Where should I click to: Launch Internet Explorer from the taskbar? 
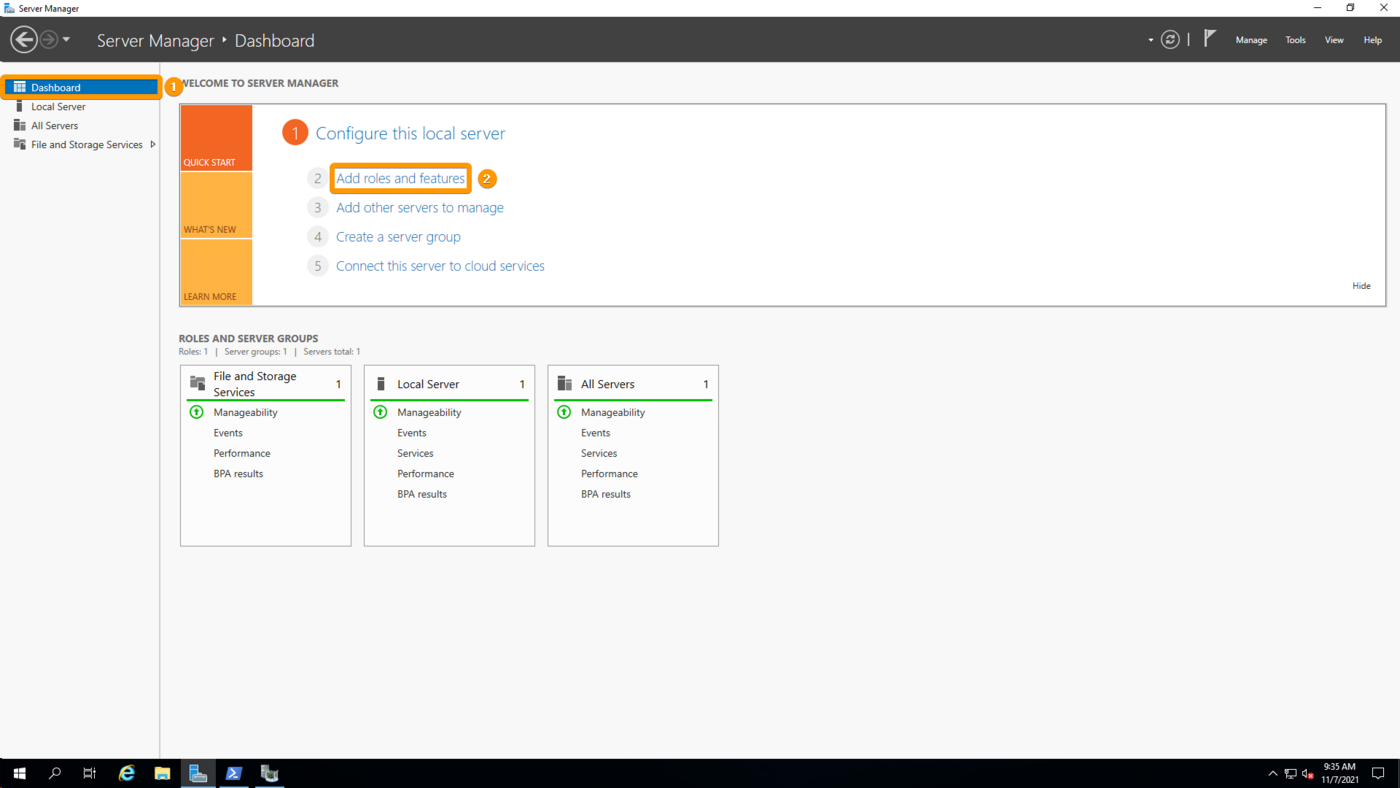pos(126,773)
